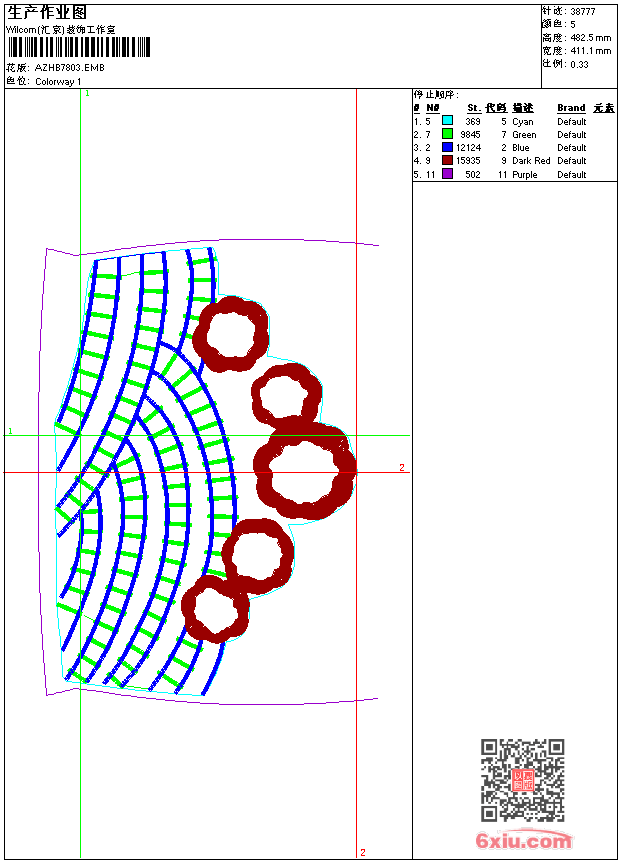Click the 停止顺序 stop sequence heading
Screen dimensions: 620x860
tap(436, 94)
